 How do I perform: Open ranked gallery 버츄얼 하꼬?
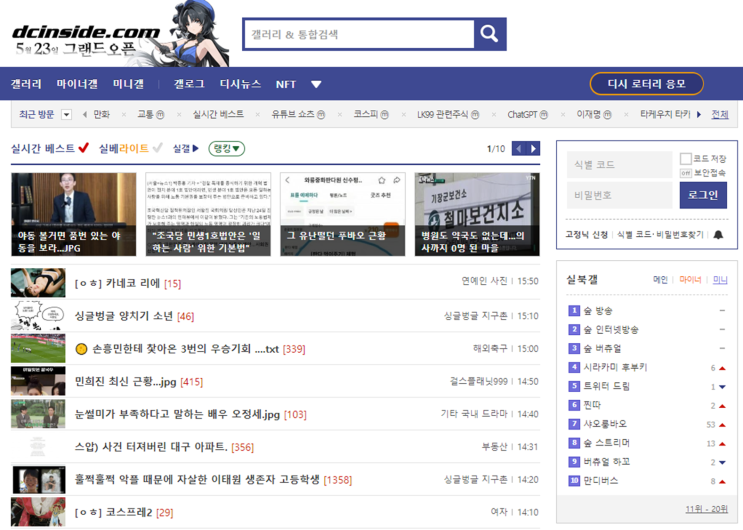(607, 462)
